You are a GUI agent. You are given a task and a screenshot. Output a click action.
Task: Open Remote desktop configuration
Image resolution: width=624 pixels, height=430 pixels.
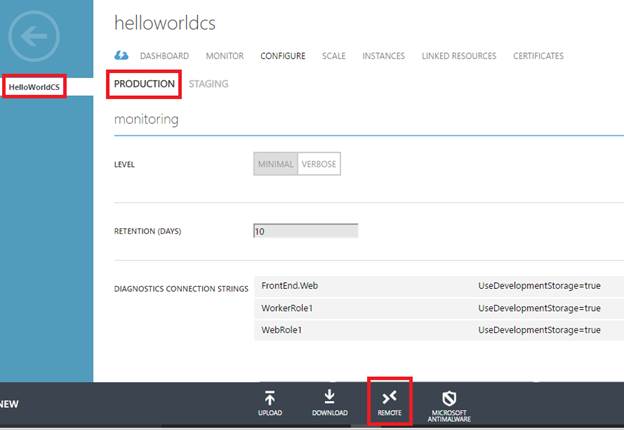(390, 403)
